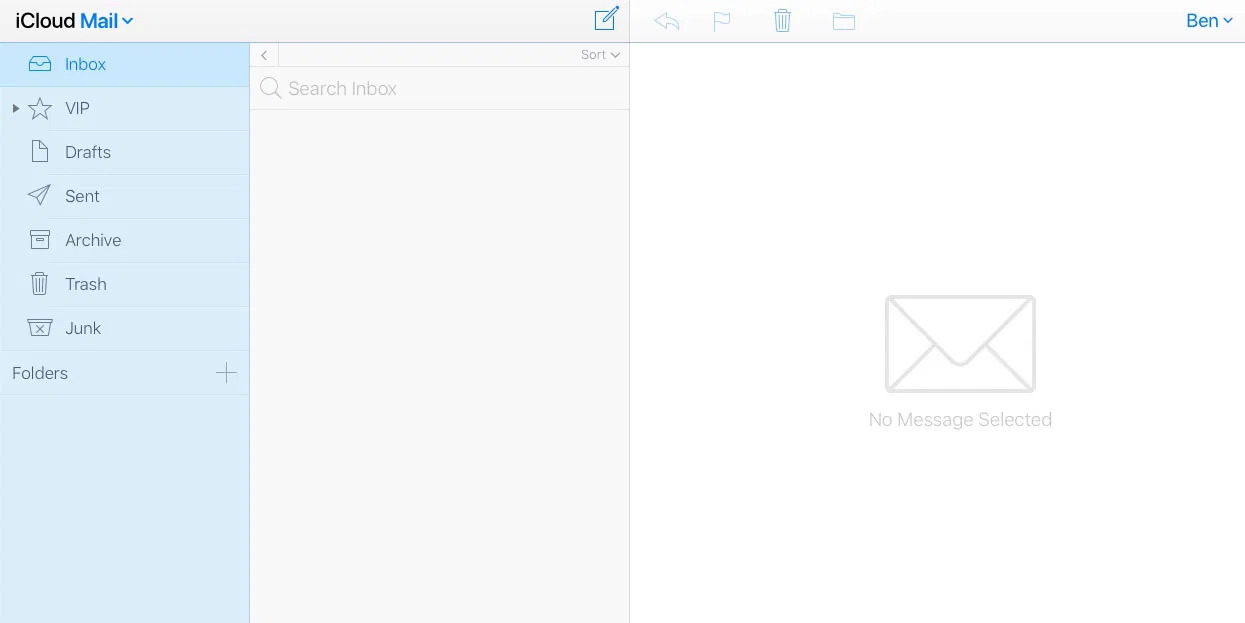
Task: Go to the Sent mailbox
Action: (125, 196)
